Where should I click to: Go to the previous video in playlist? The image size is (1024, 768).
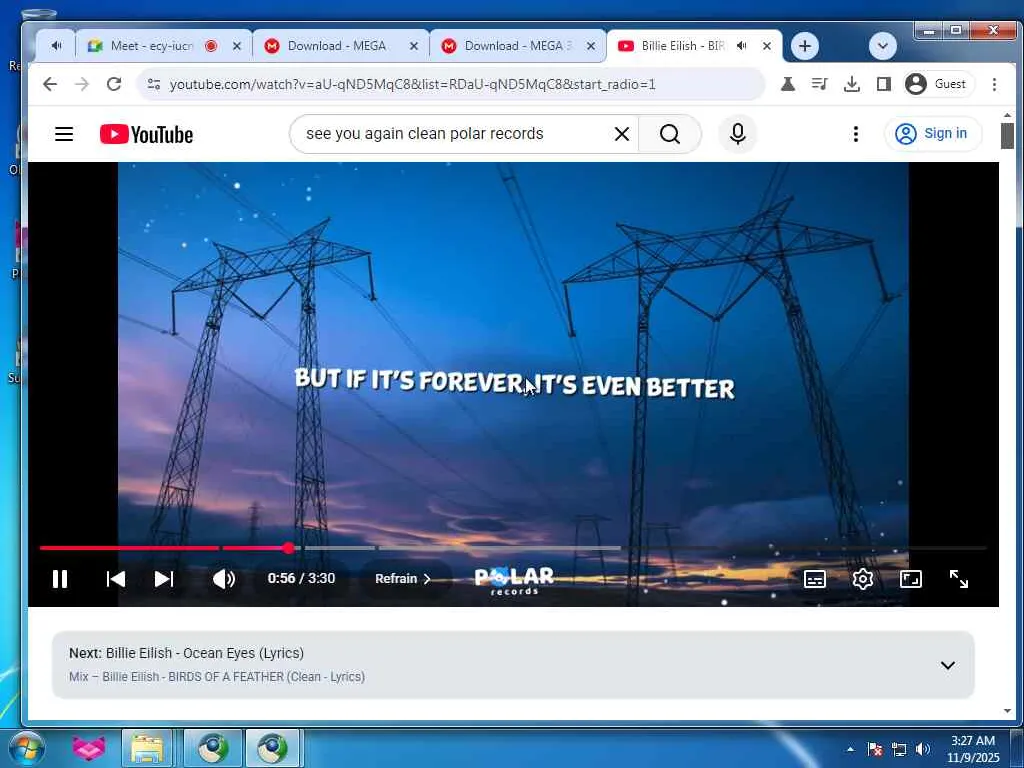116,579
